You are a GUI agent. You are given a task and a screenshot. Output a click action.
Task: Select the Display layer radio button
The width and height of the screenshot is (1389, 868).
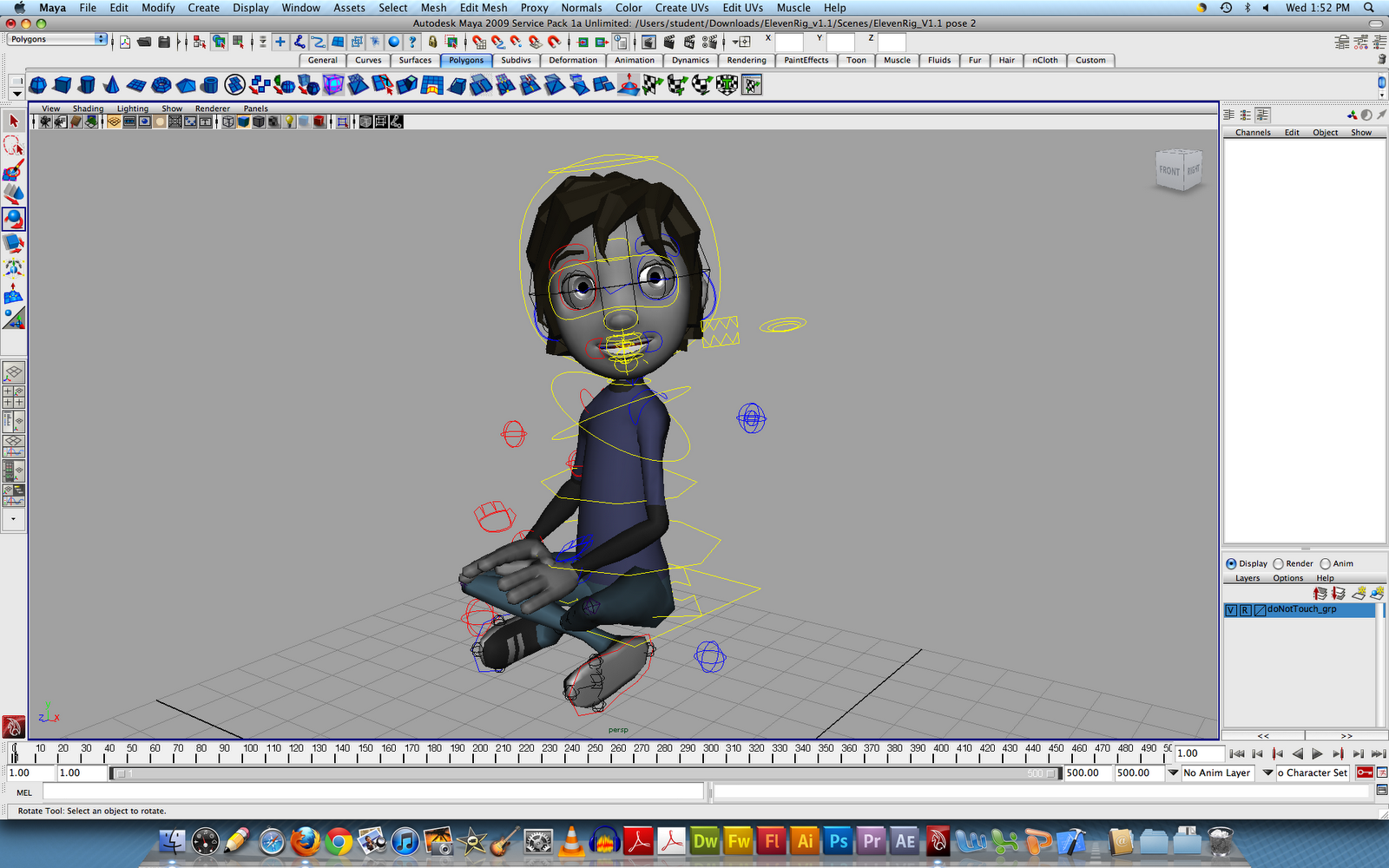1231,564
